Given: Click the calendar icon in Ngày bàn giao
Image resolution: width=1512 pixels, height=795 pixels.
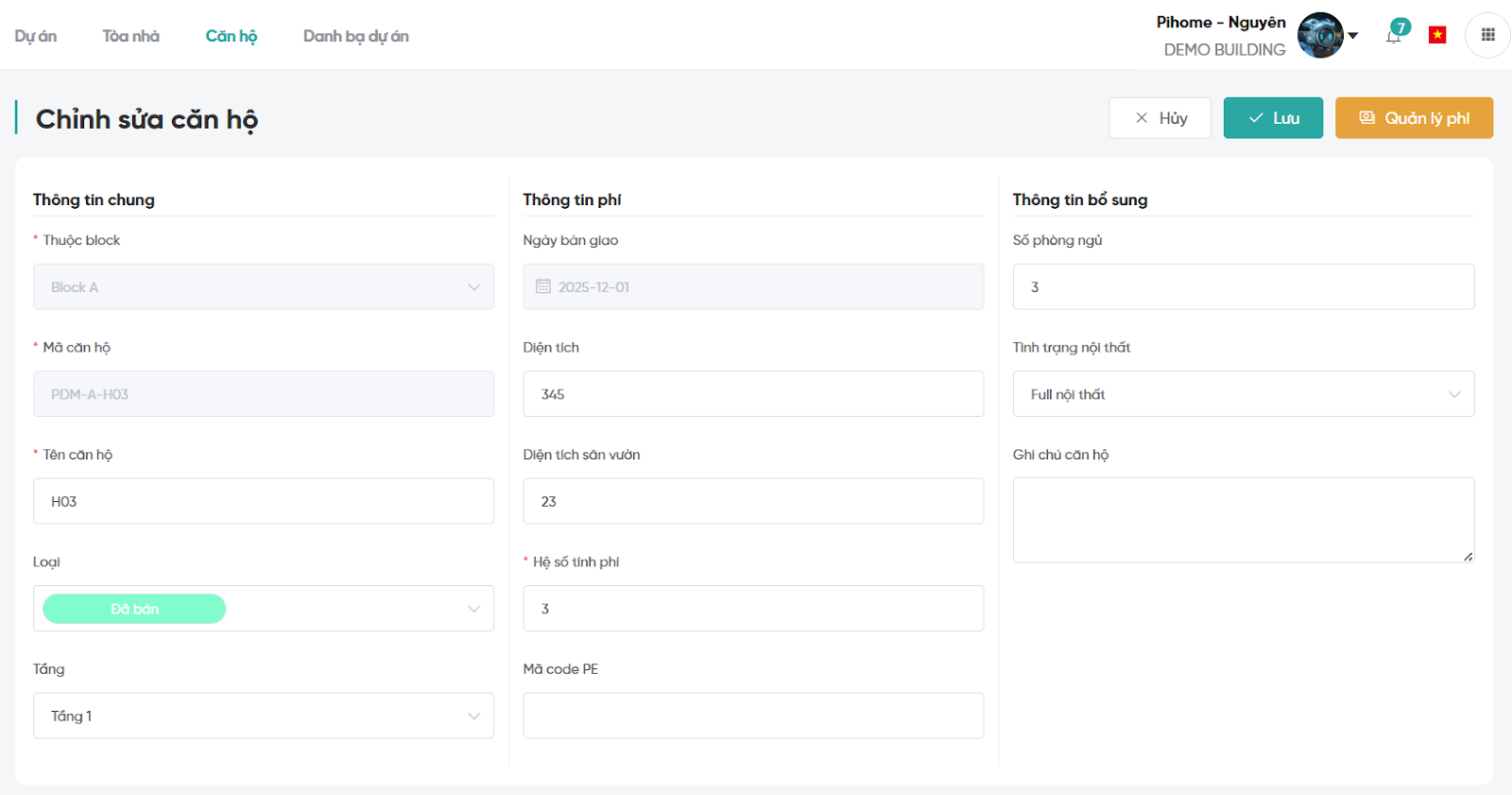Looking at the screenshot, I should (x=543, y=286).
